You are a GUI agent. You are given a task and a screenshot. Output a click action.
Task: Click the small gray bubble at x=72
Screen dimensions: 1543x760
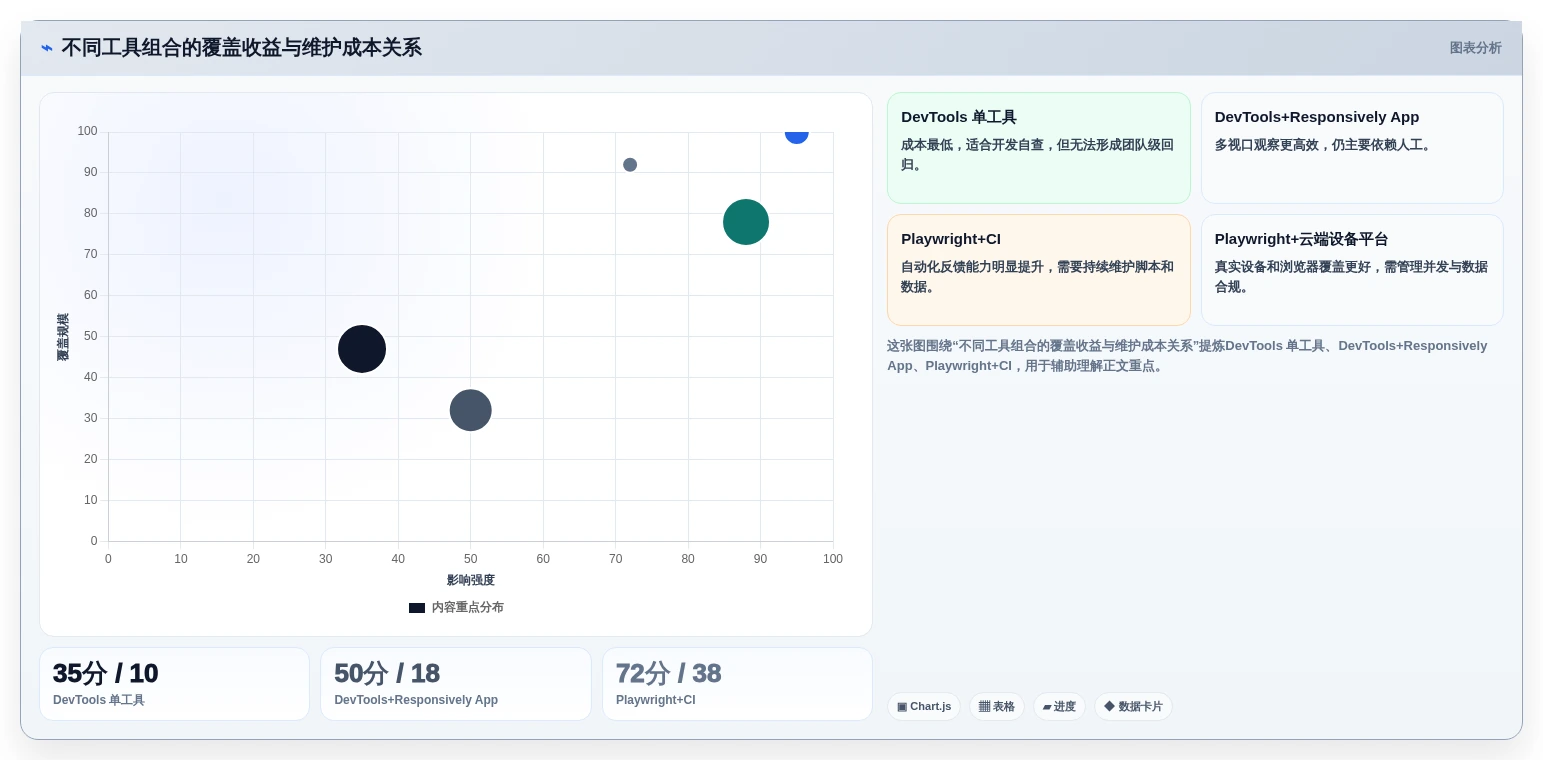tap(630, 165)
